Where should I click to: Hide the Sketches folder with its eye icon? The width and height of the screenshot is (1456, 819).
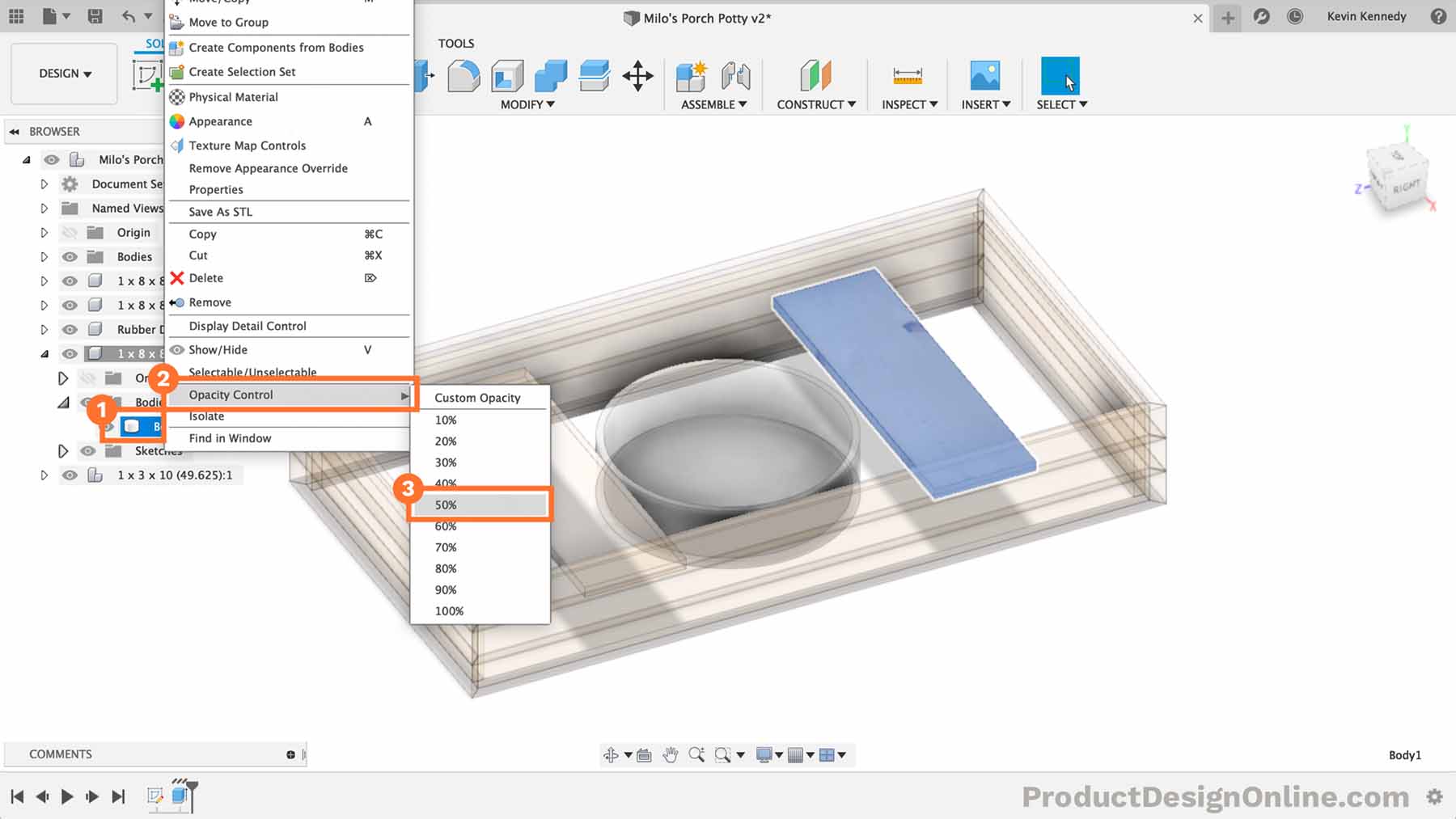click(x=87, y=450)
